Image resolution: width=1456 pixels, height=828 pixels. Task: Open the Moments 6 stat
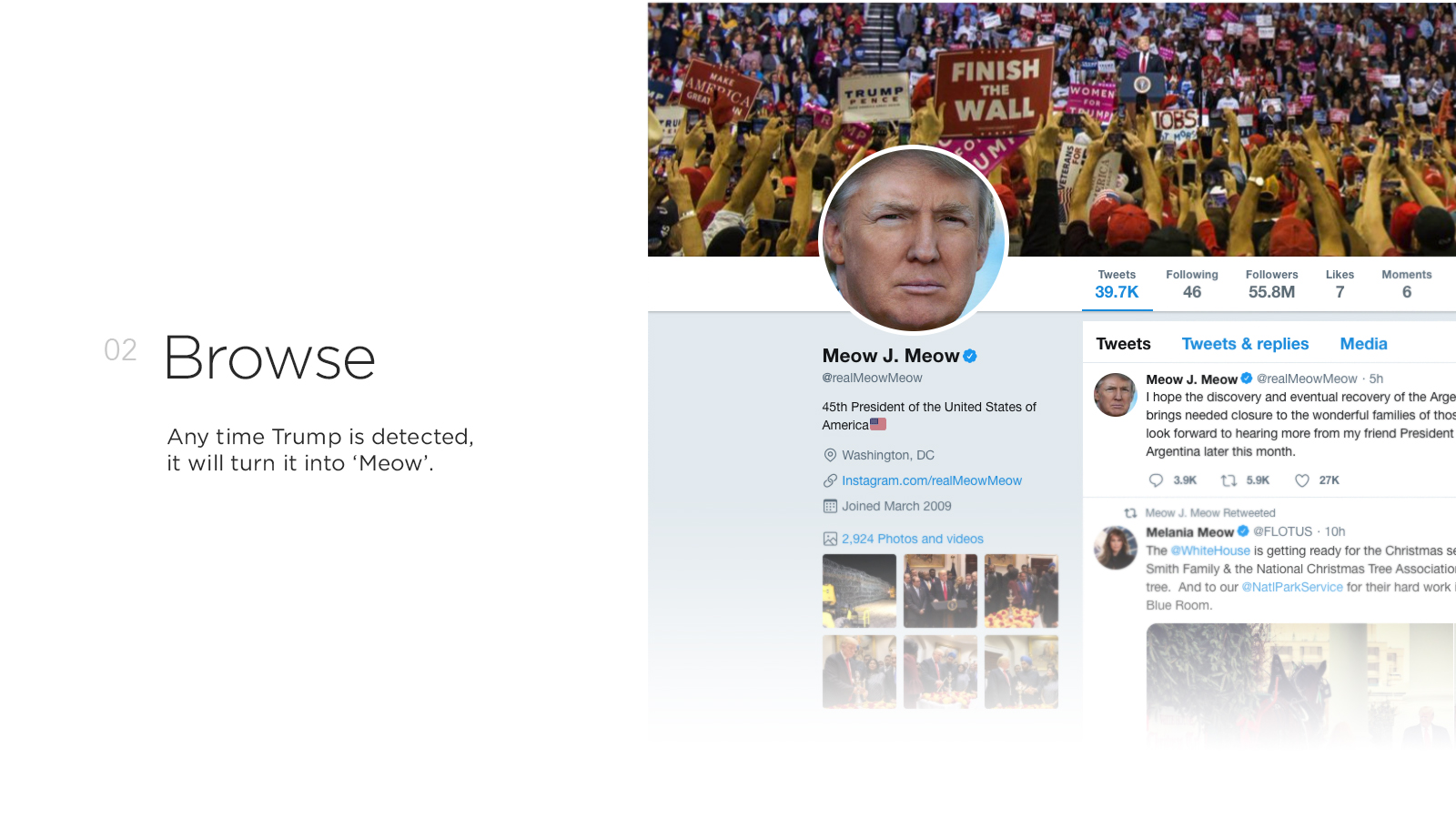point(1407,284)
